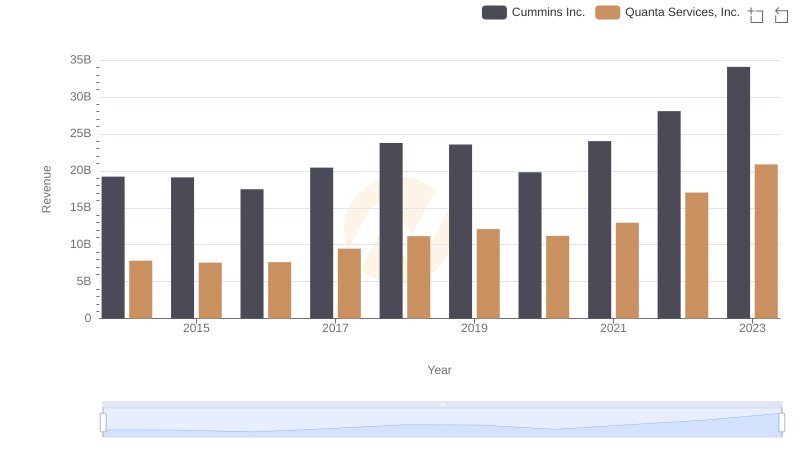The image size is (800, 461).
Task: Click the Cummins bar for 2015
Action: click(183, 248)
